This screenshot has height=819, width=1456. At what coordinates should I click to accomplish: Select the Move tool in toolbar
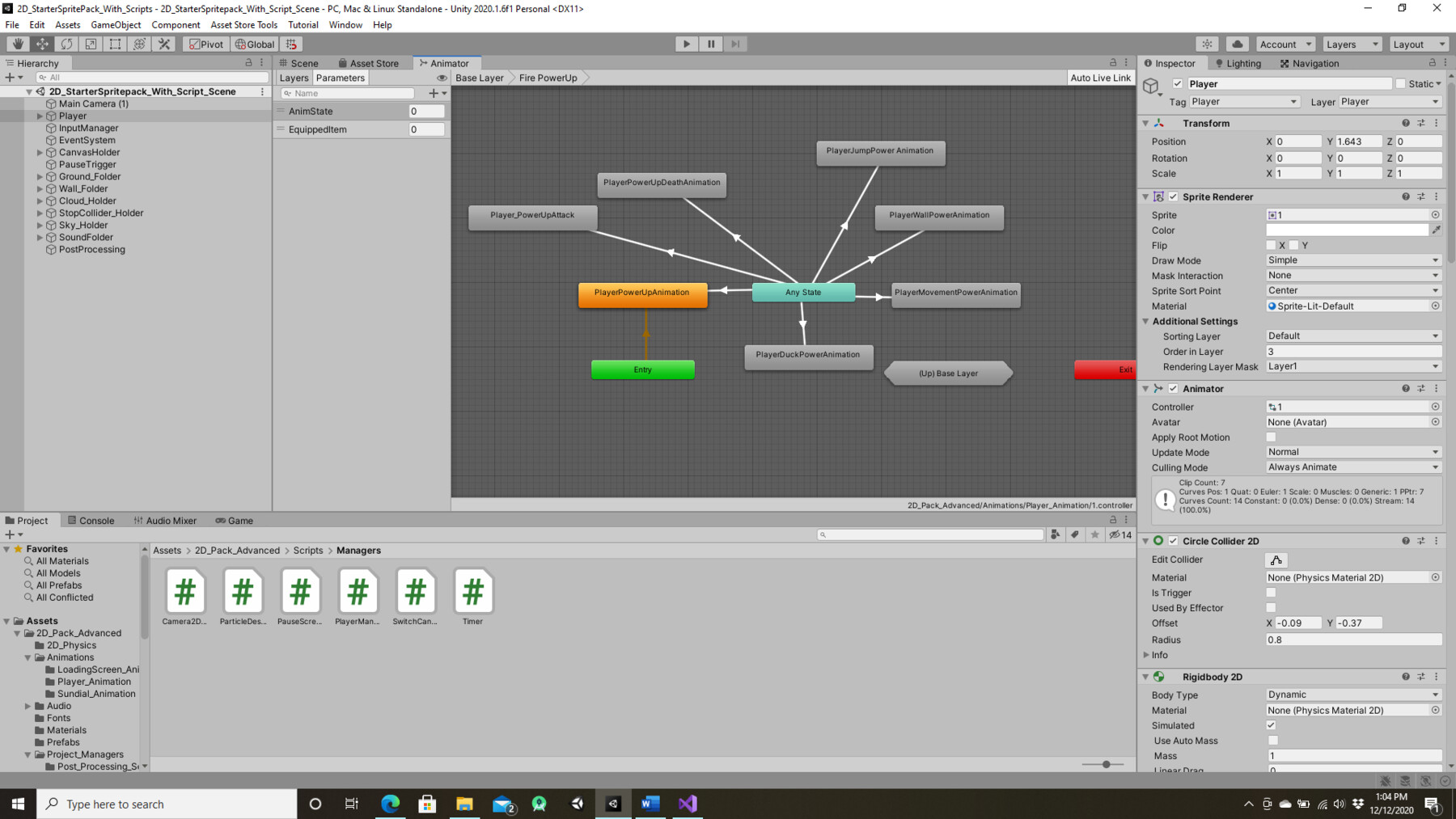[x=42, y=44]
